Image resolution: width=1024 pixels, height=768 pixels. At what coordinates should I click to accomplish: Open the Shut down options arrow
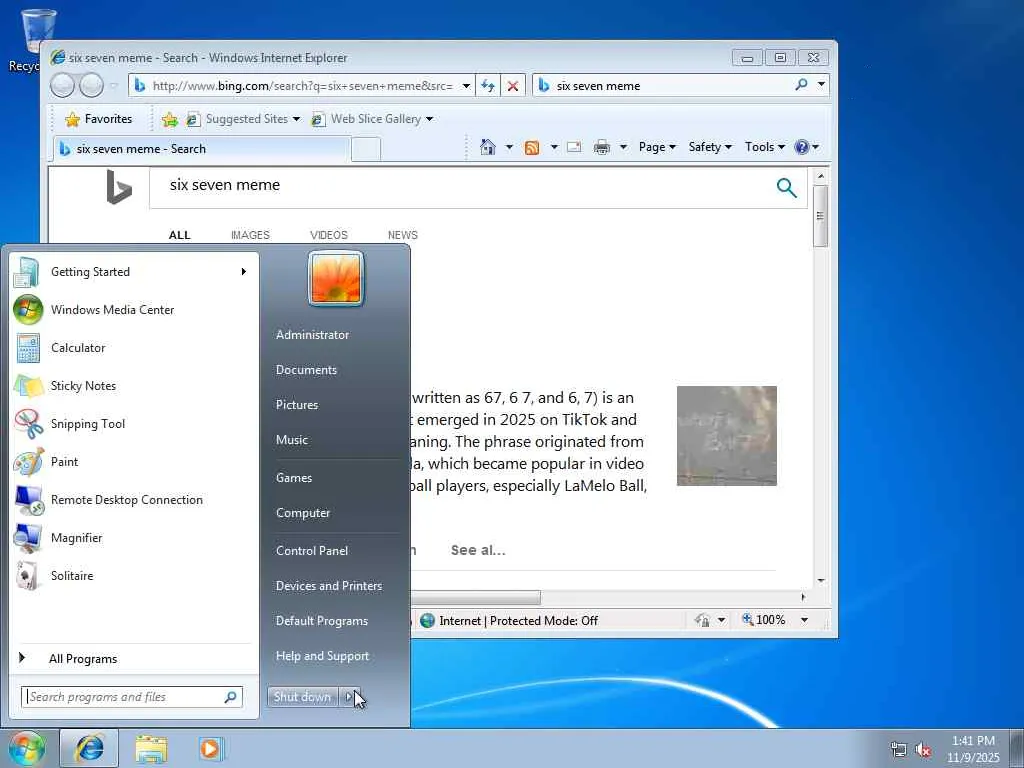click(x=350, y=697)
